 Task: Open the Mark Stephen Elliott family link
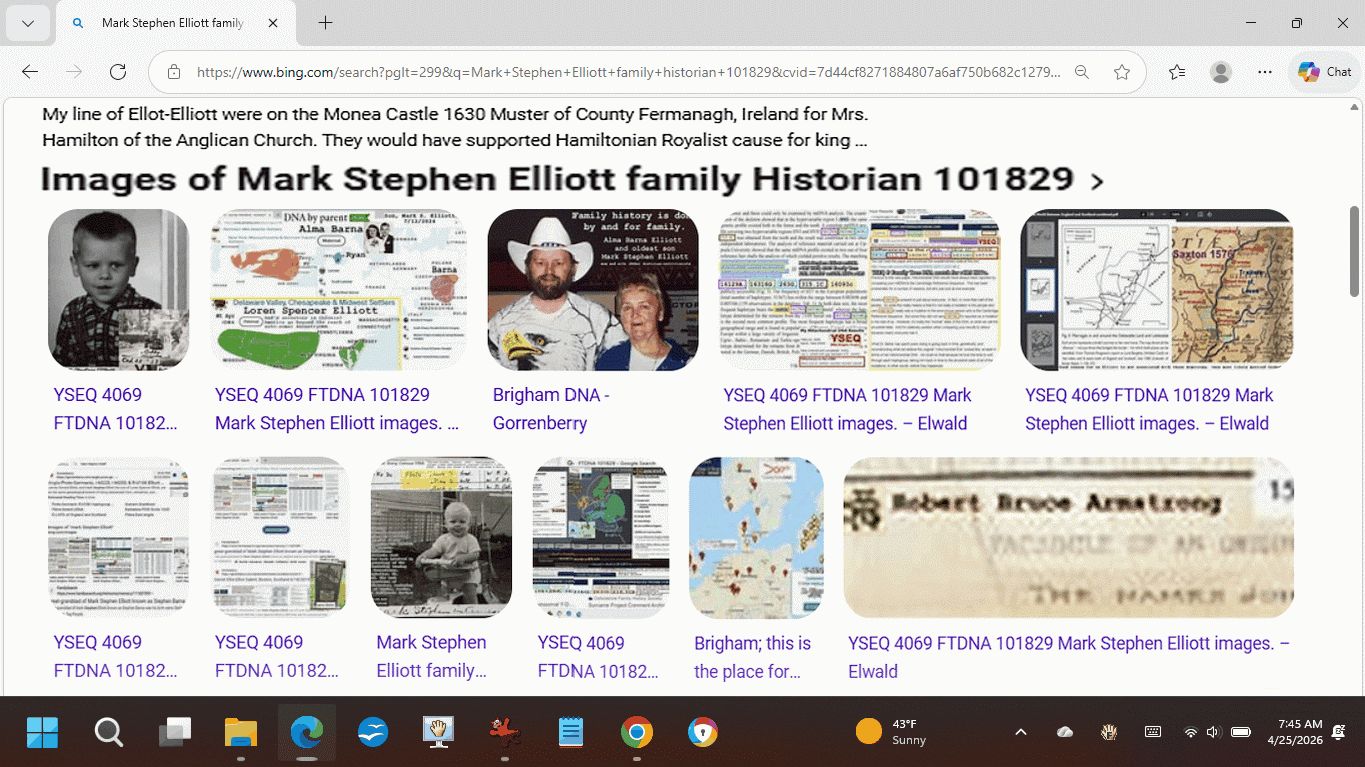coord(431,656)
